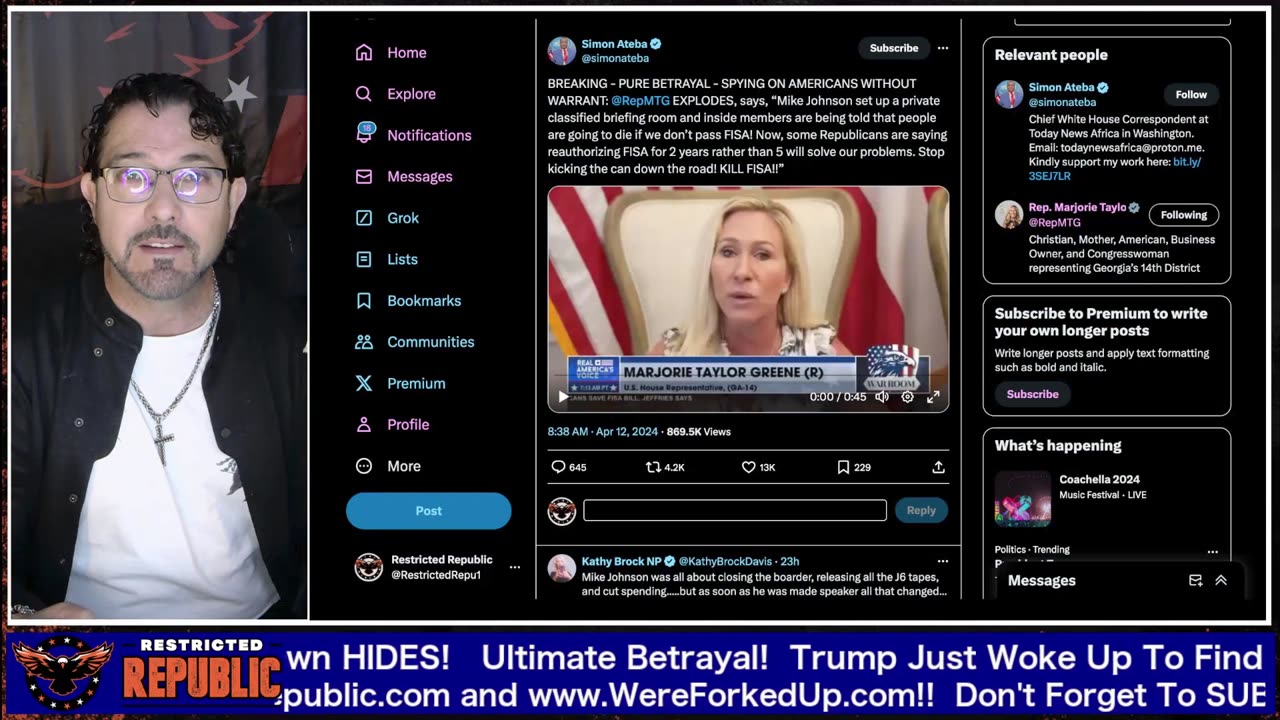Open Restricted Republic account options dots
The image size is (1280, 720).
pyautogui.click(x=515, y=567)
